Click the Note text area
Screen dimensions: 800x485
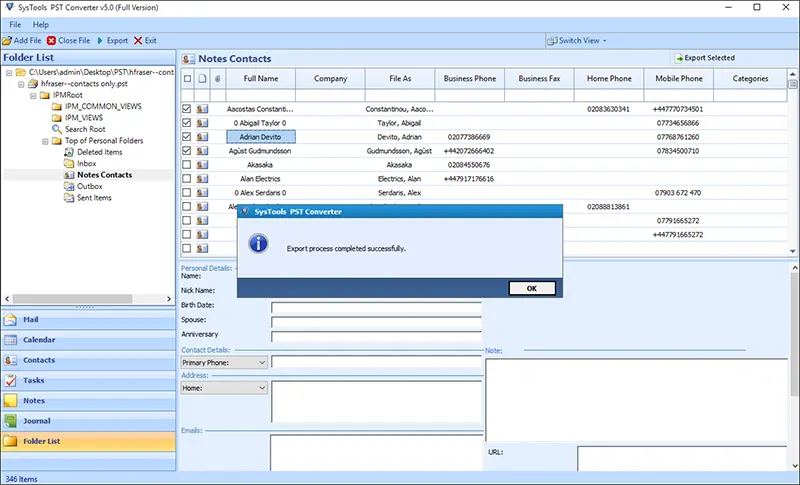[x=636, y=400]
